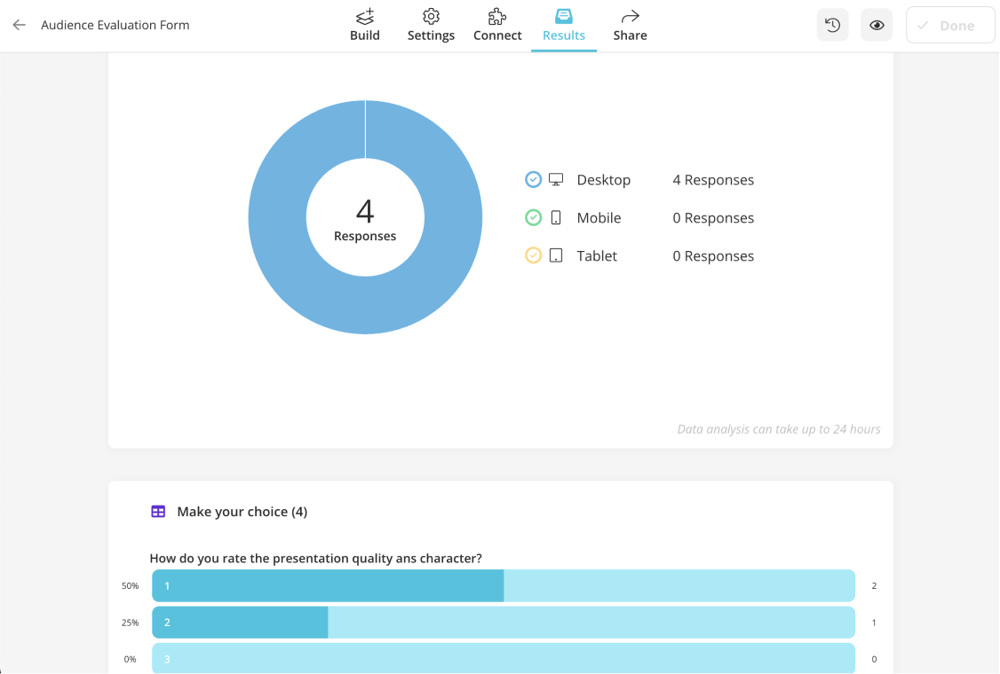This screenshot has height=674, width=1000.
Task: Click the Tablet device icon in the legend
Action: pos(556,255)
